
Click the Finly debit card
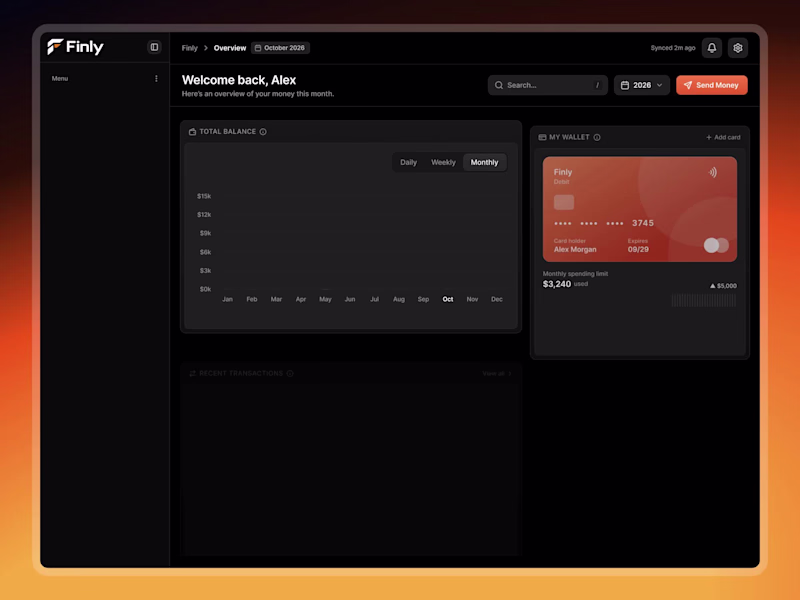tap(640, 209)
